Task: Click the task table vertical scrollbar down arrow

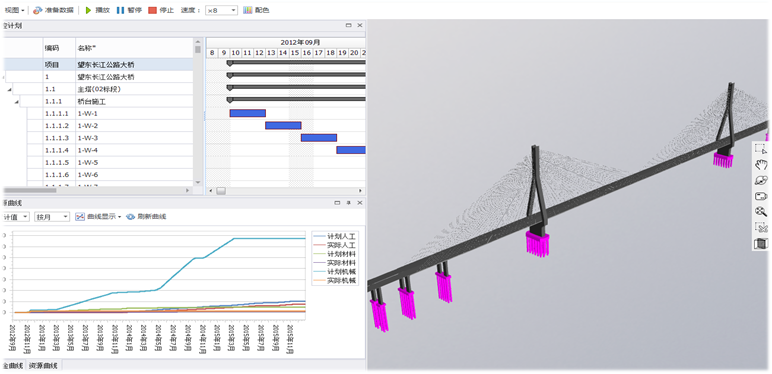Action: (x=198, y=183)
